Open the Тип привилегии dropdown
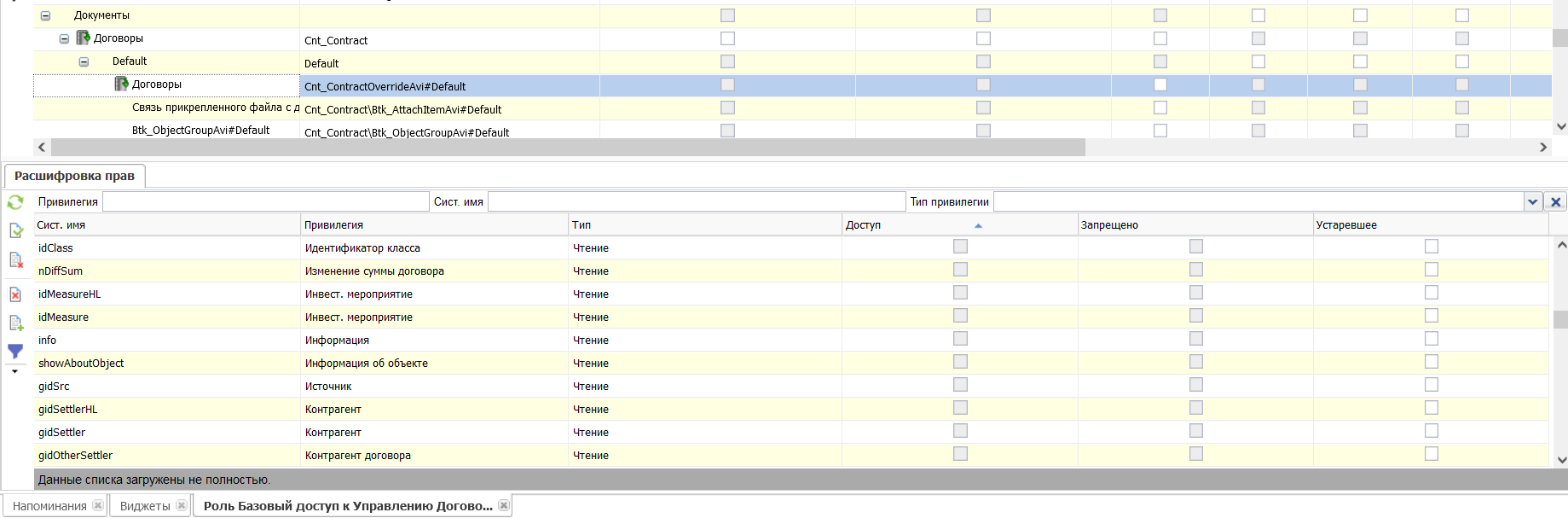This screenshot has width=1568, height=518. (x=1532, y=202)
